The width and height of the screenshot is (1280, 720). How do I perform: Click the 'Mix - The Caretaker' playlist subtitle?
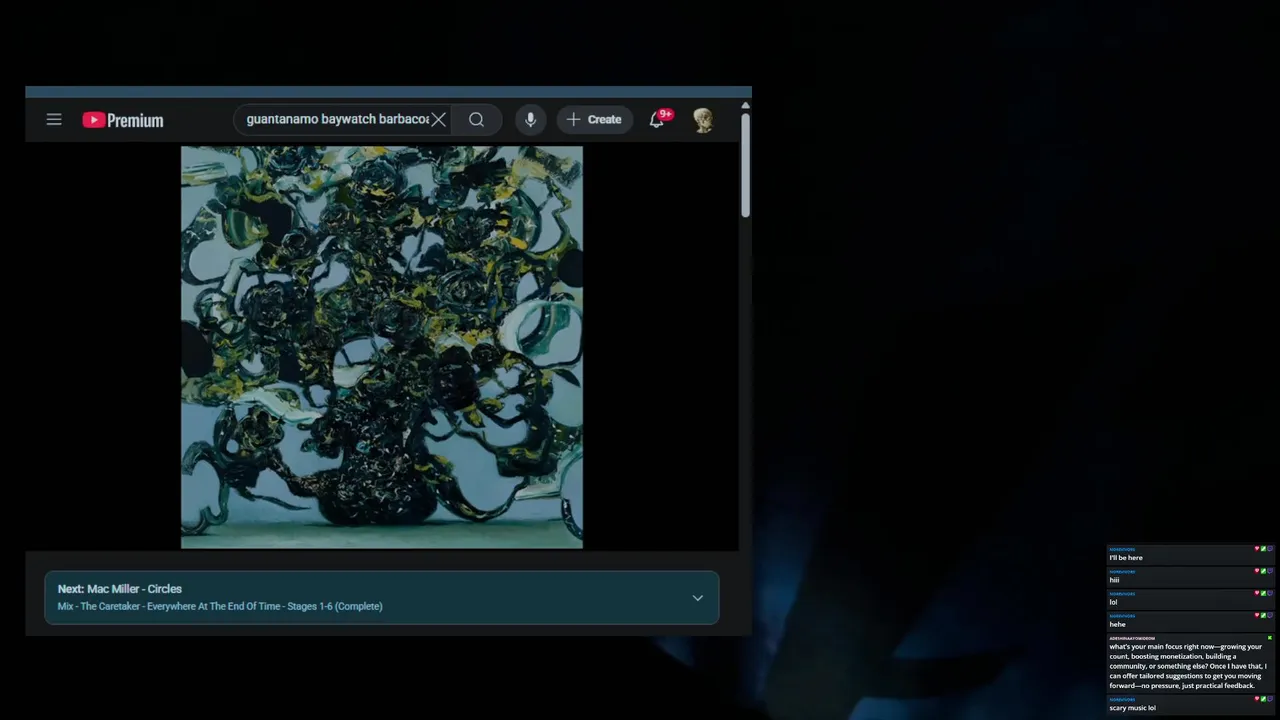(220, 606)
